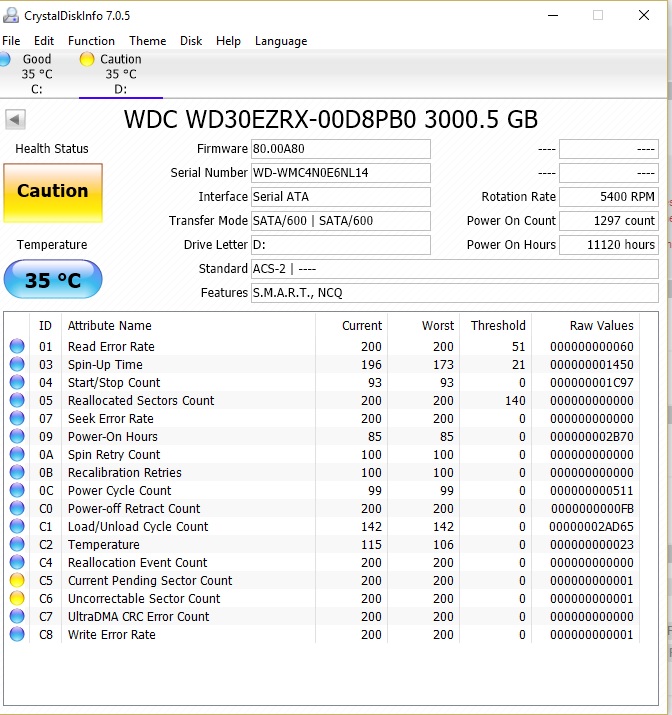This screenshot has height=715, width=672.
Task: Click the 35 °C temperature button
Action: [53, 280]
